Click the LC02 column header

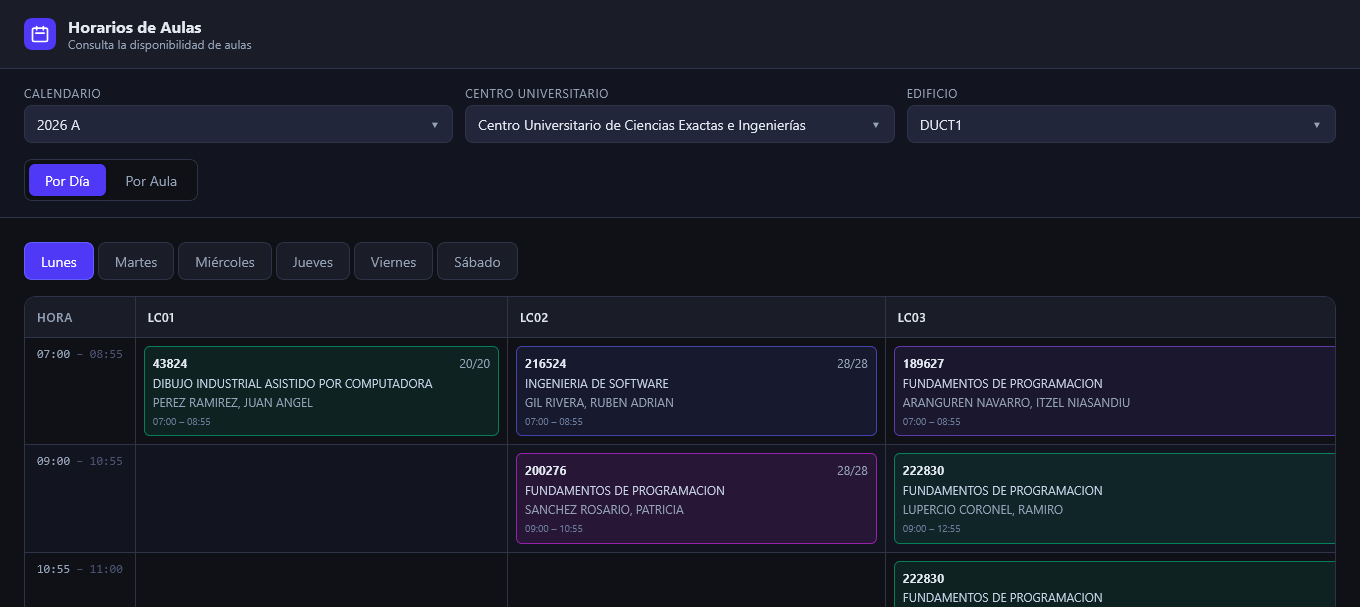(x=534, y=318)
